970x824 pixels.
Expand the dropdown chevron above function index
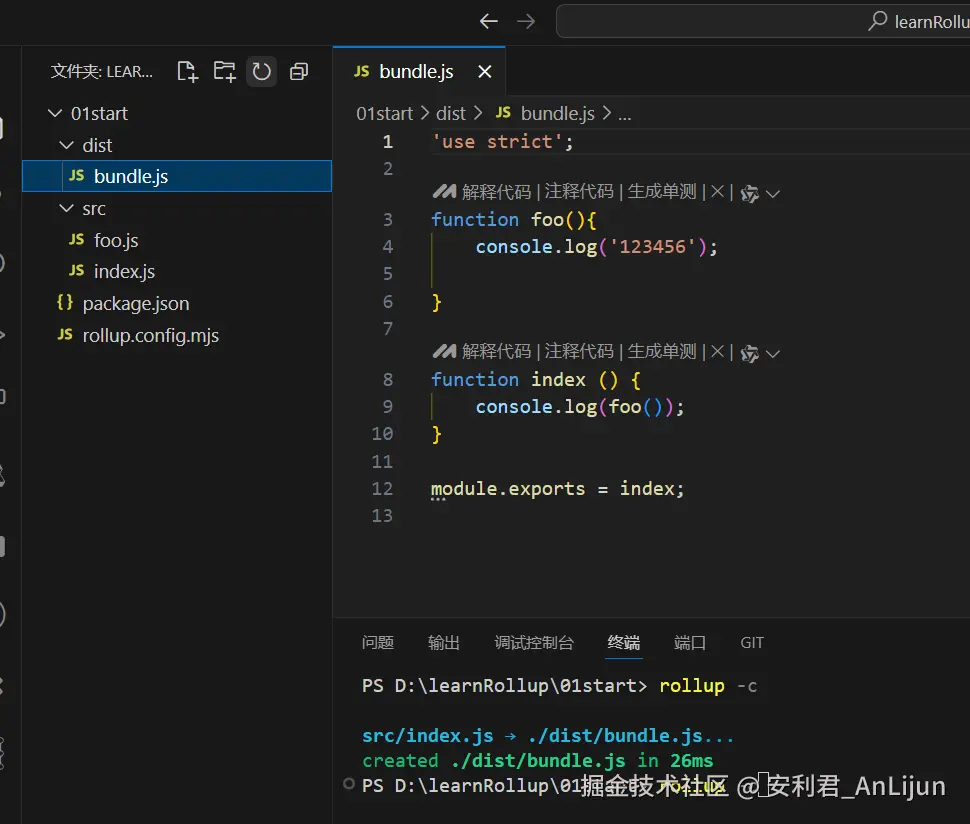pyautogui.click(x=773, y=353)
